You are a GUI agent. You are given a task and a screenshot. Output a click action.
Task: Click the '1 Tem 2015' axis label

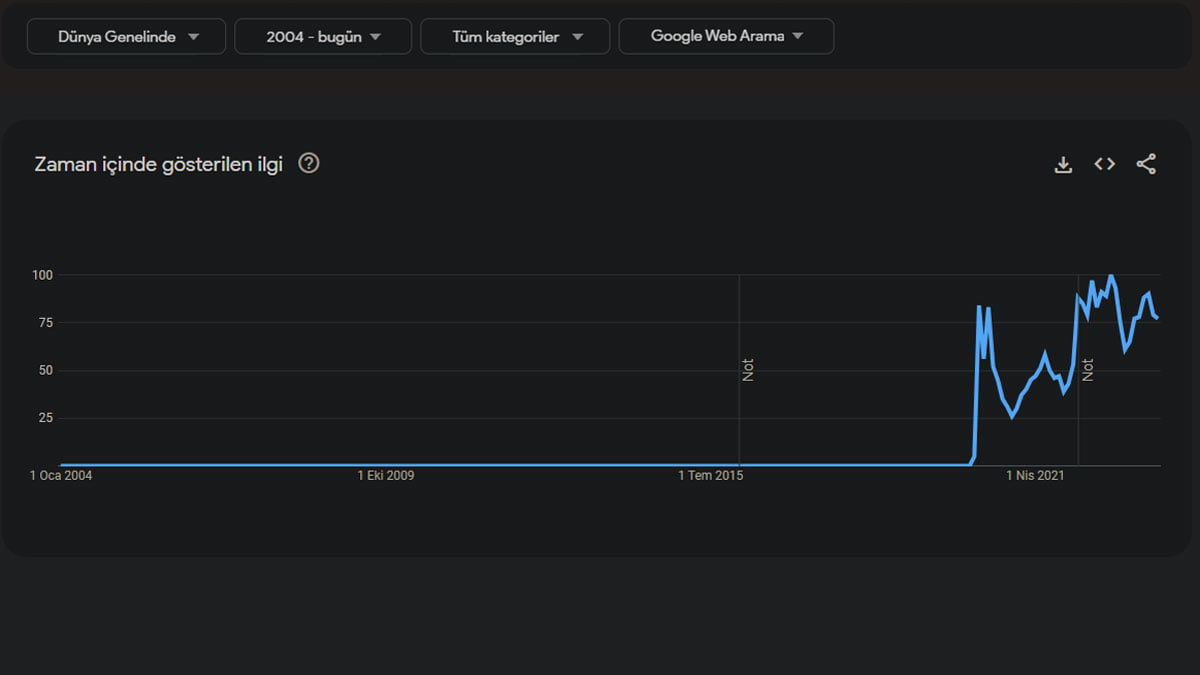tap(710, 476)
